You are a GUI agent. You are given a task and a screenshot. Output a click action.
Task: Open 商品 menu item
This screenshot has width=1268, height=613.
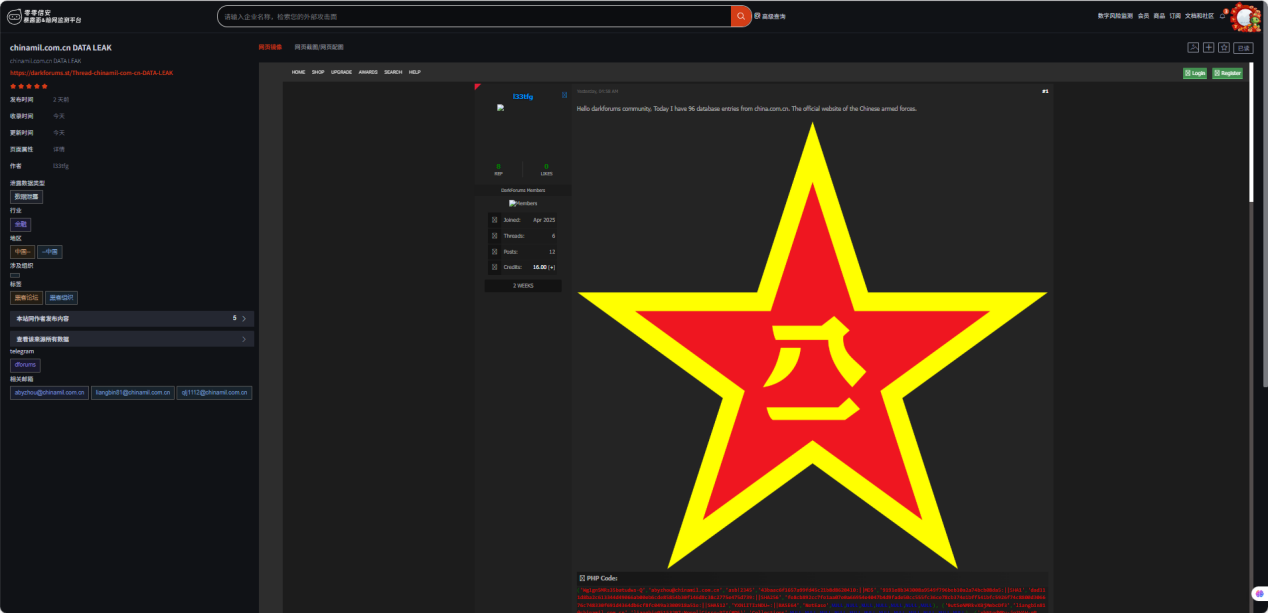1159,16
